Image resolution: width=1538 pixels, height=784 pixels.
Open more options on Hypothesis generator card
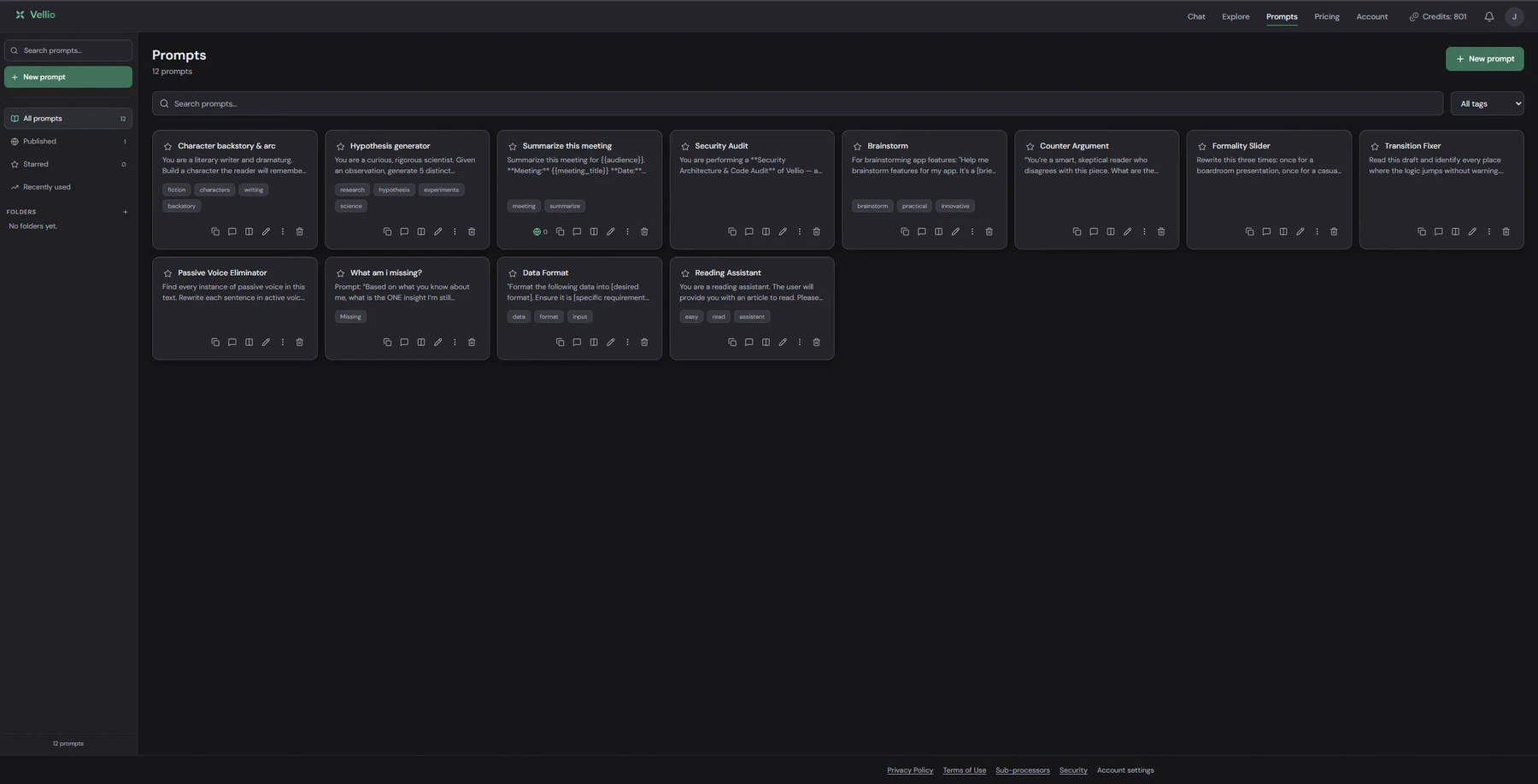455,231
